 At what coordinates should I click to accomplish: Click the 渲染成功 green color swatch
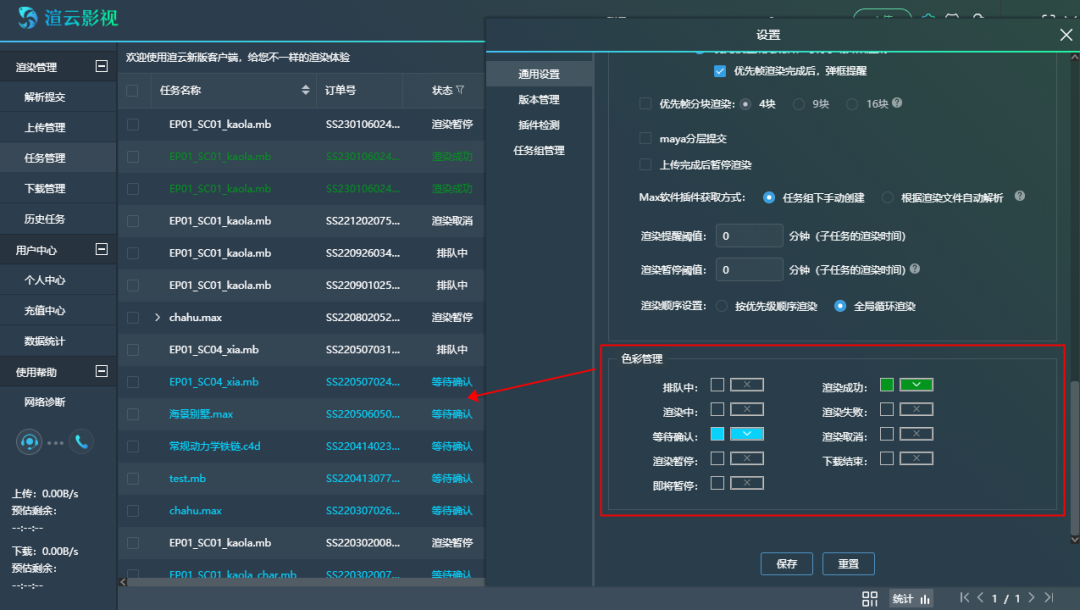click(887, 385)
